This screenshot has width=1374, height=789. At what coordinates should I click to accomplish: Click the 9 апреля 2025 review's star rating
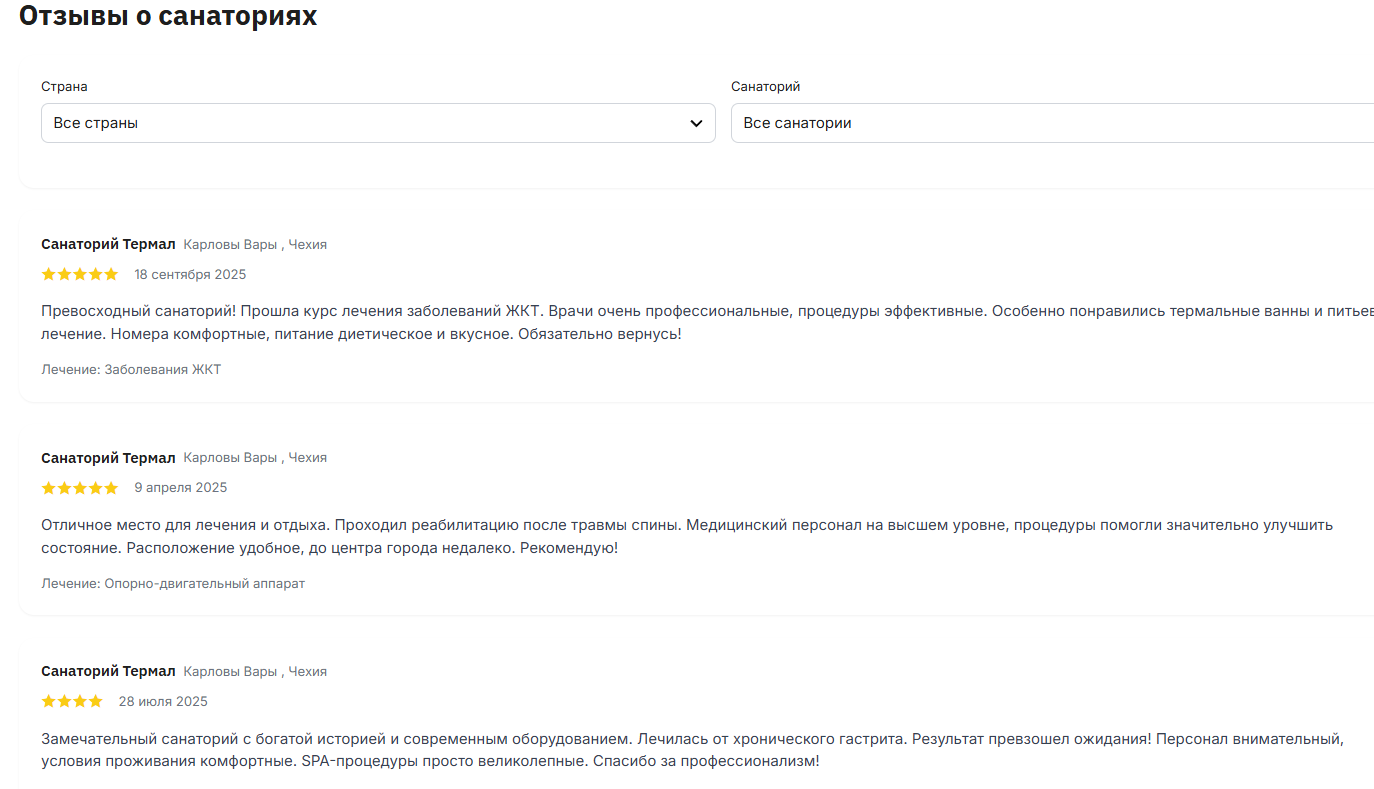coord(80,488)
